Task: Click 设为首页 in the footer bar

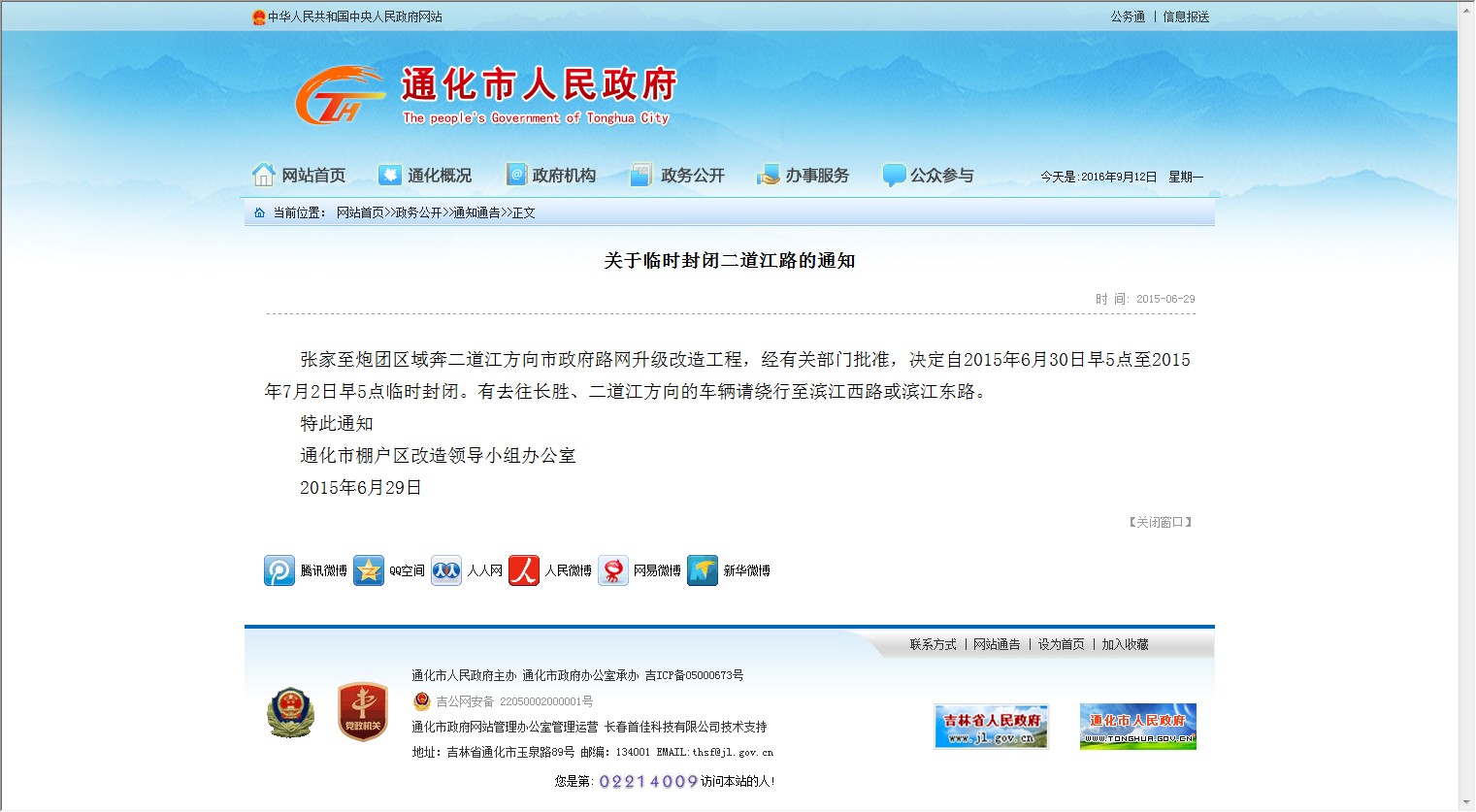Action: click(x=1061, y=644)
